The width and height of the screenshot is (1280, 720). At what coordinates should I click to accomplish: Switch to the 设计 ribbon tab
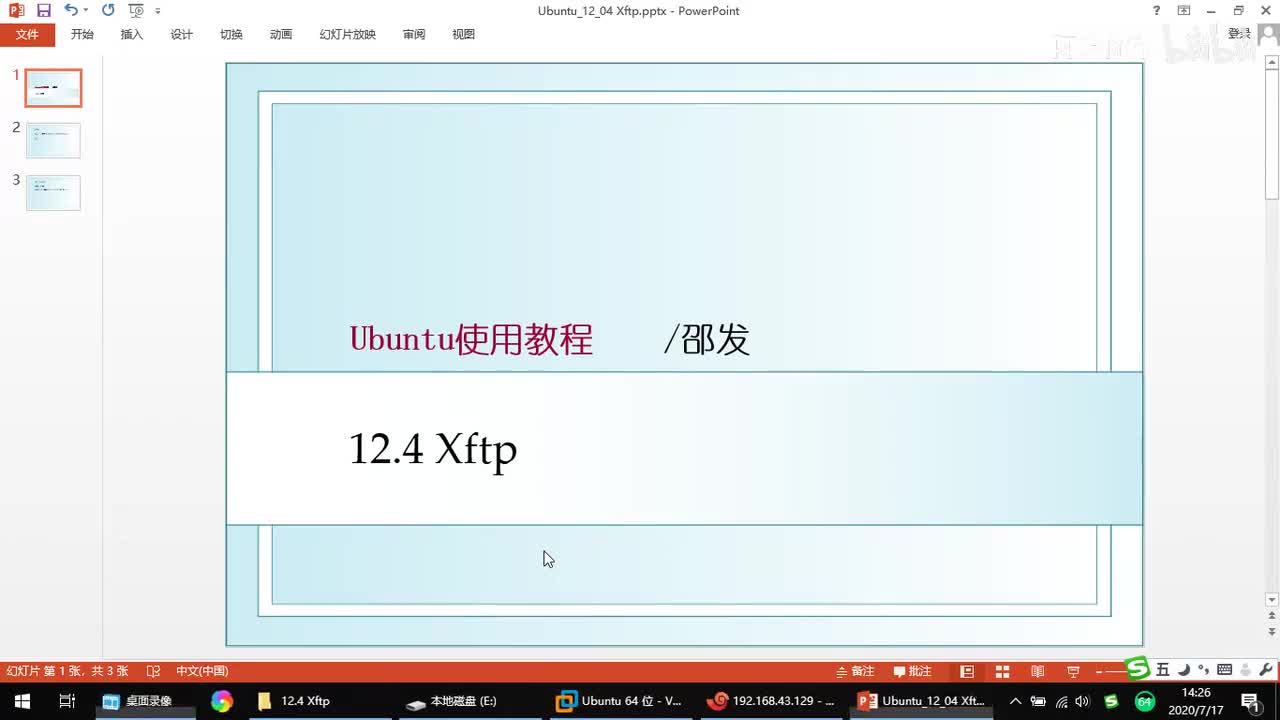181,34
